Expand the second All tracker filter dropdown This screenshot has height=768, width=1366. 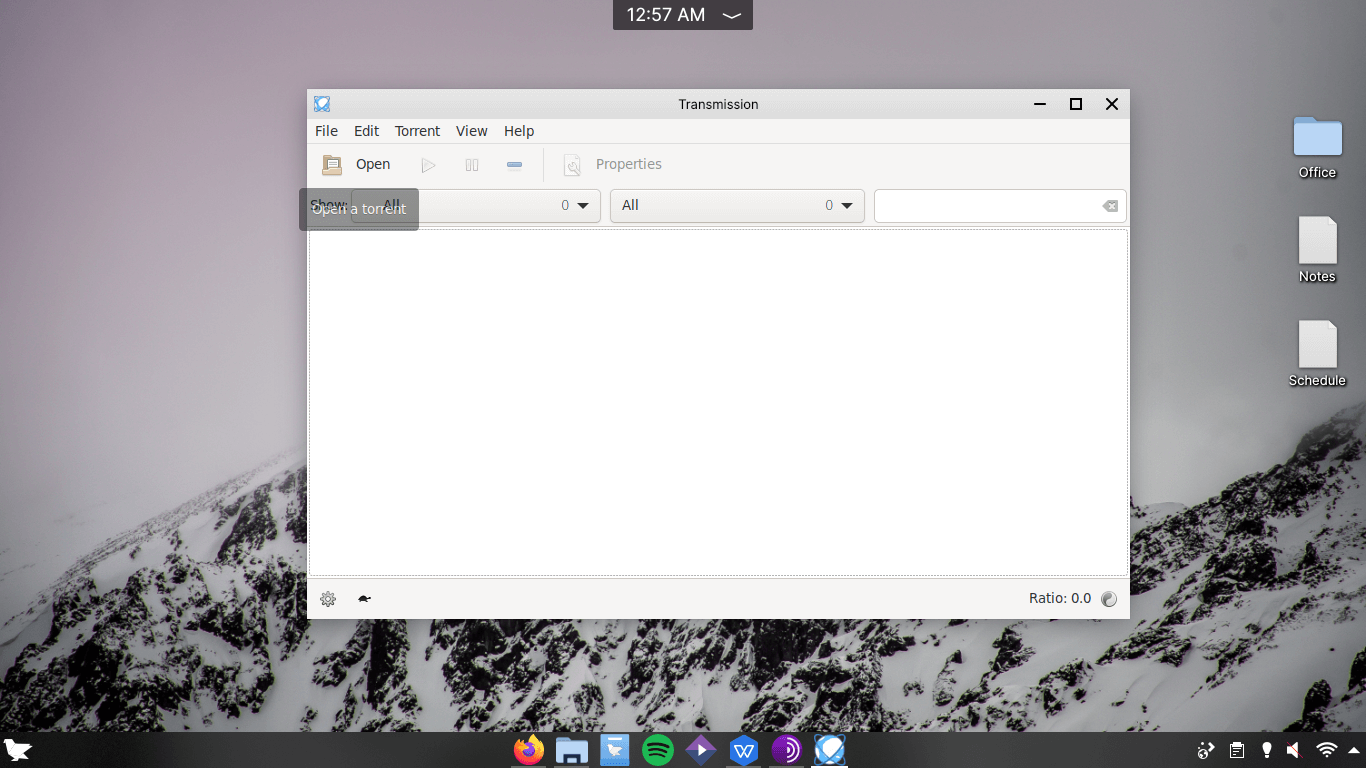[x=737, y=206]
